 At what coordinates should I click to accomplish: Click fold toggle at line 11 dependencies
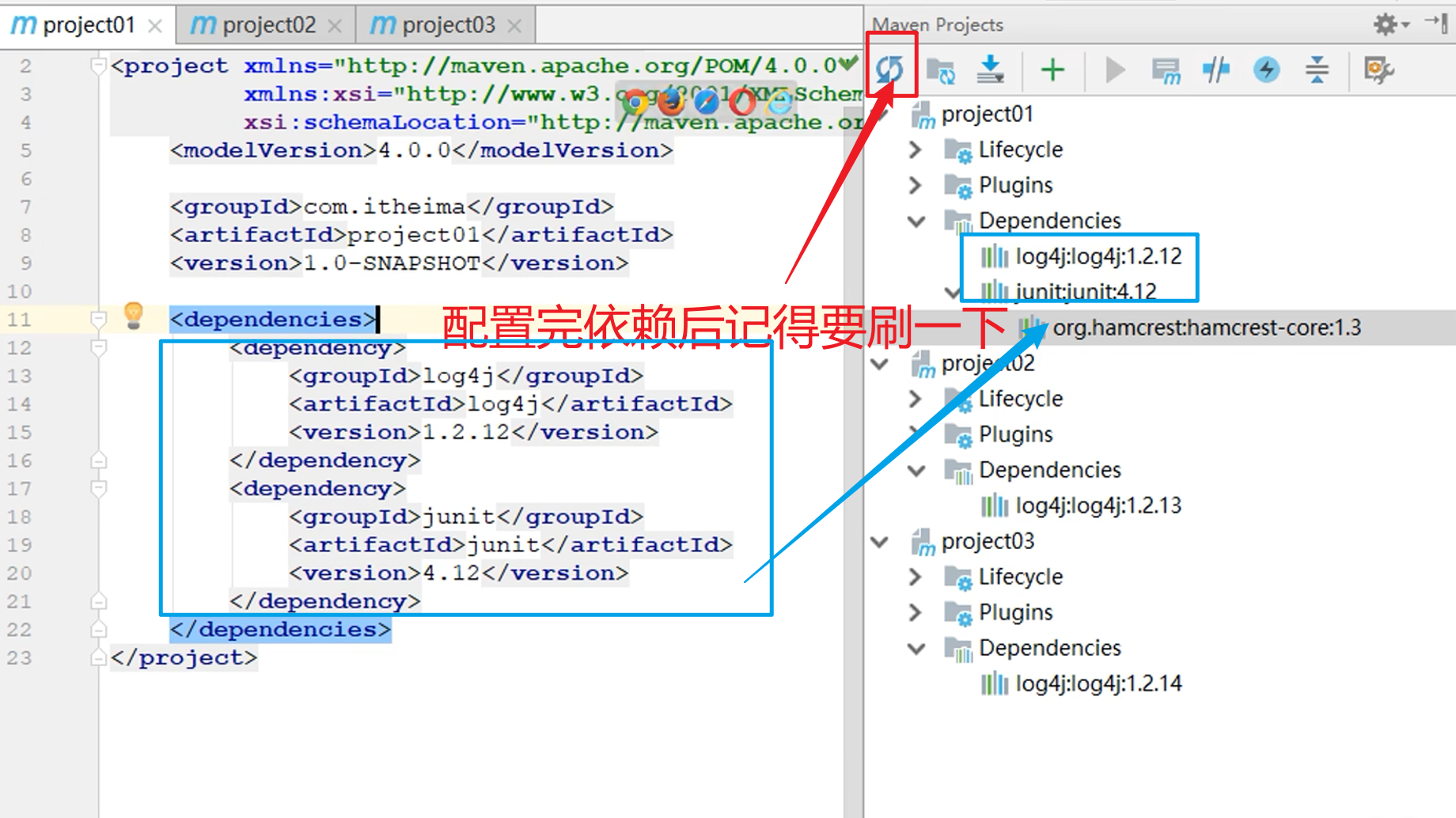click(x=98, y=320)
